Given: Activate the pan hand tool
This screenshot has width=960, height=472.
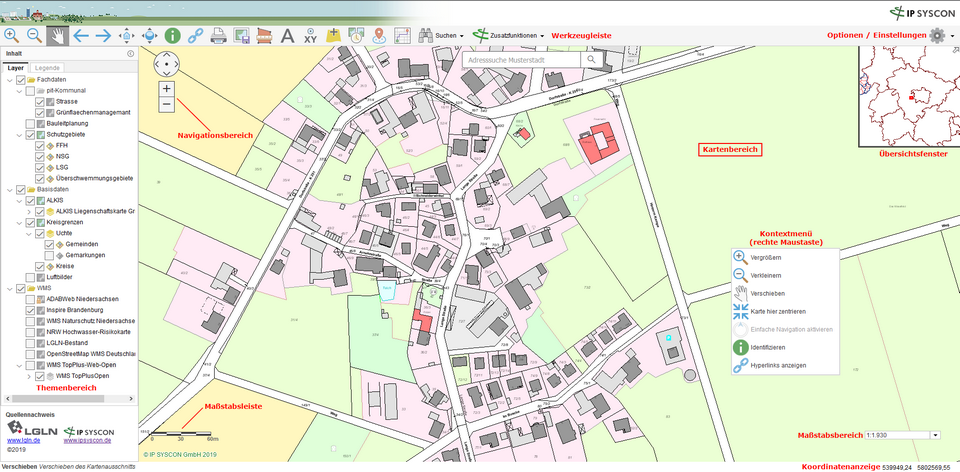Looking at the screenshot, I should coord(58,35).
